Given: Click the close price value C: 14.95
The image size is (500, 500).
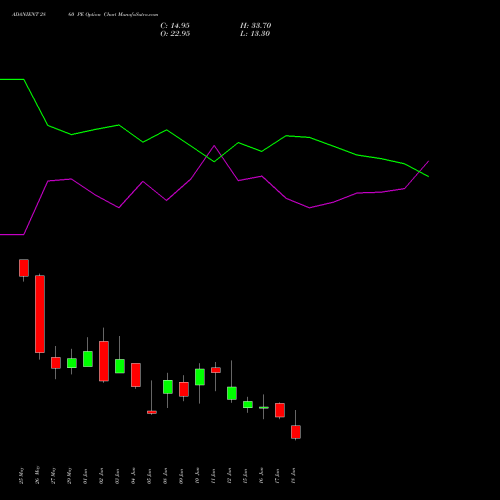Looking at the screenshot, I should [x=175, y=26].
